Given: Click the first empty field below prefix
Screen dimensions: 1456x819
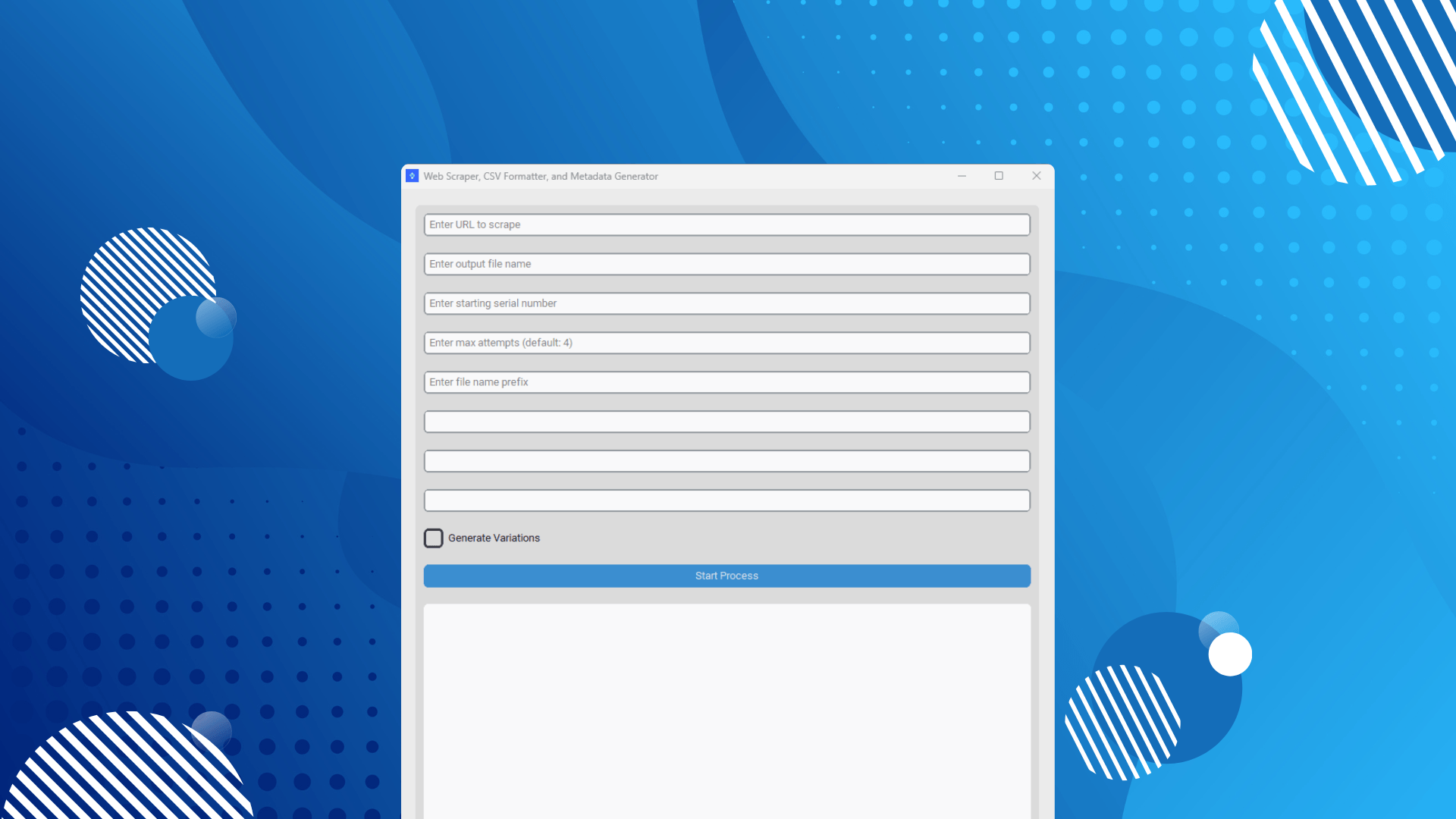Looking at the screenshot, I should point(726,422).
